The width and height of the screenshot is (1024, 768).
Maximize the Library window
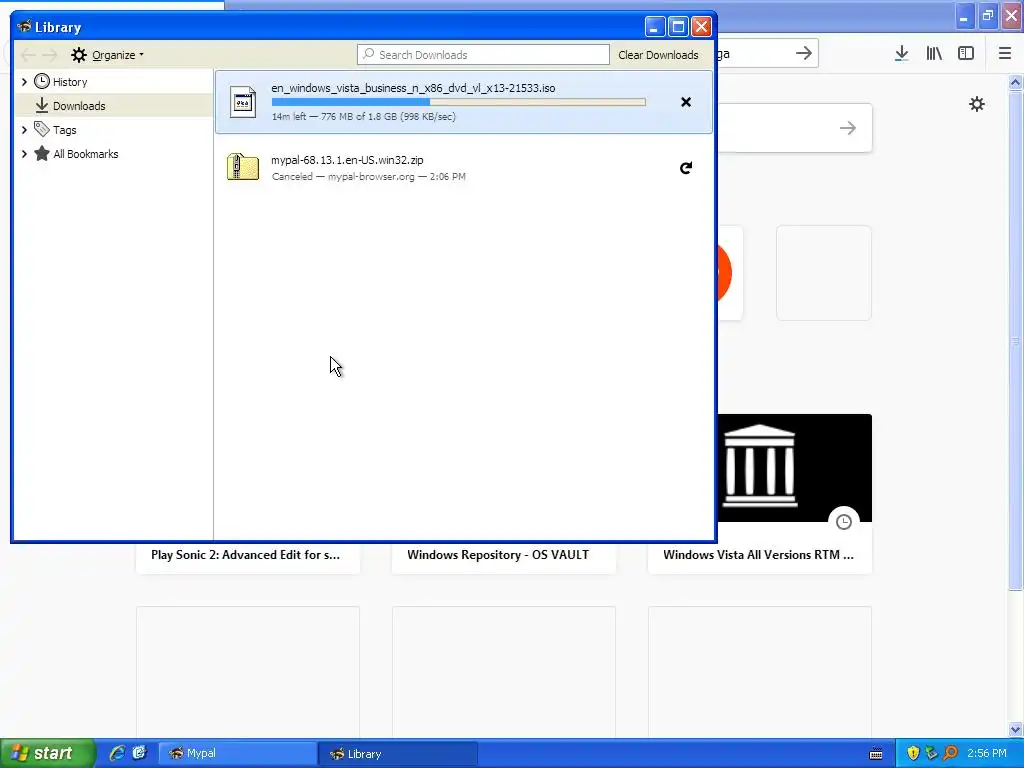[x=679, y=27]
